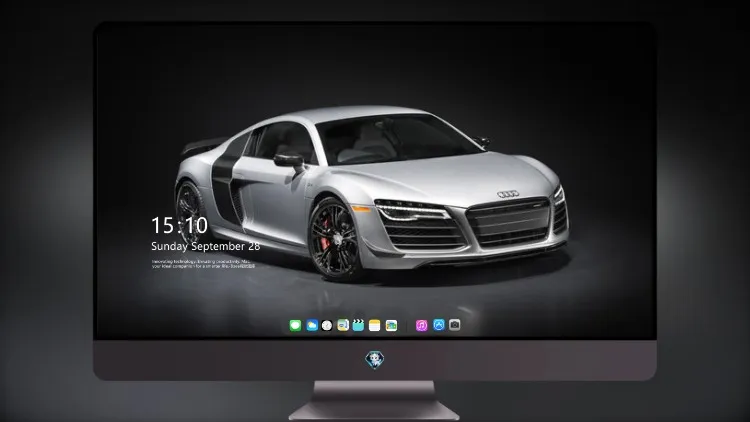Open the blue App Store icon
Viewport: 750px width, 422px height.
[439, 325]
